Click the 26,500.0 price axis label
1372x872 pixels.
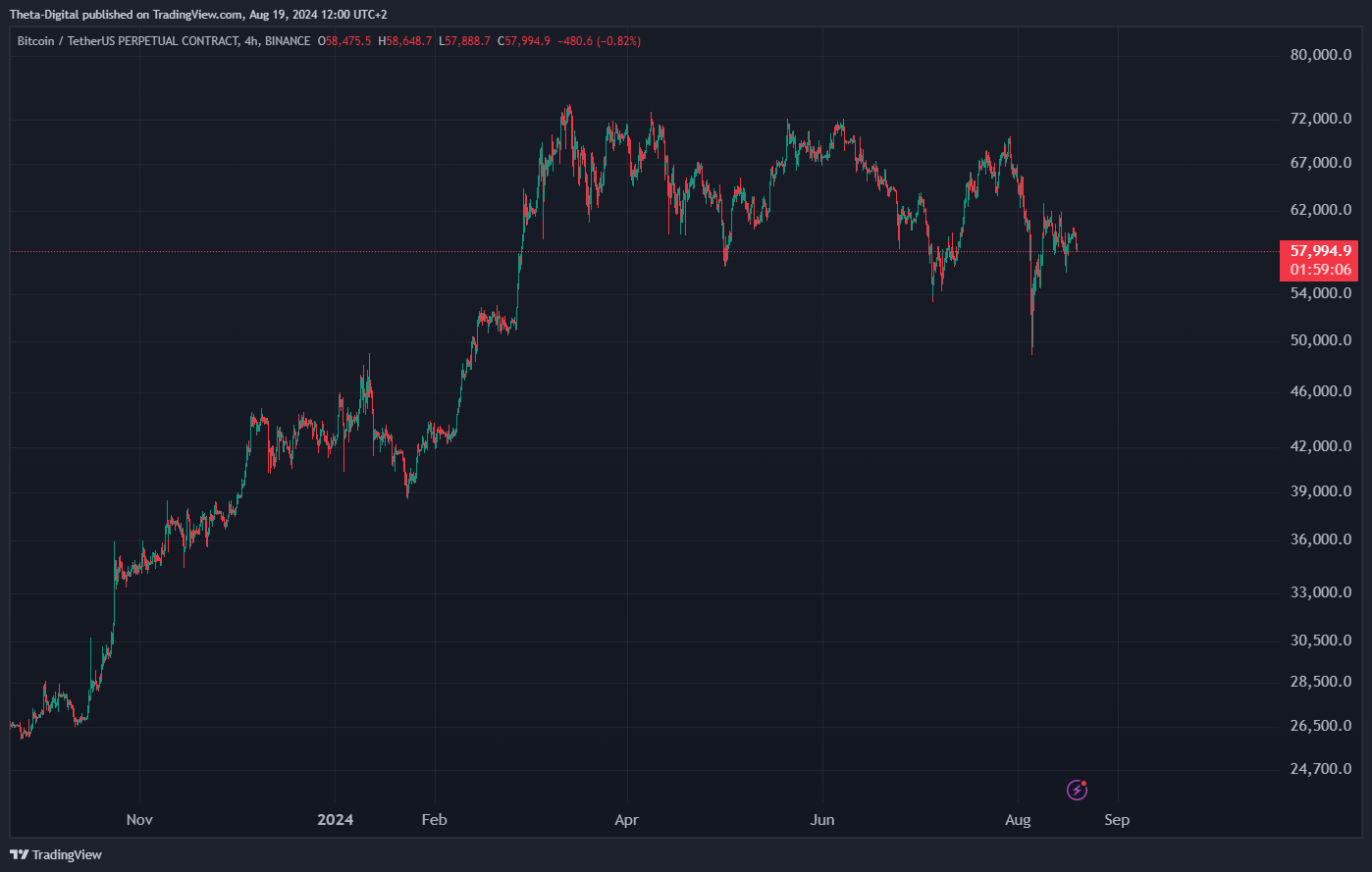click(x=1322, y=726)
